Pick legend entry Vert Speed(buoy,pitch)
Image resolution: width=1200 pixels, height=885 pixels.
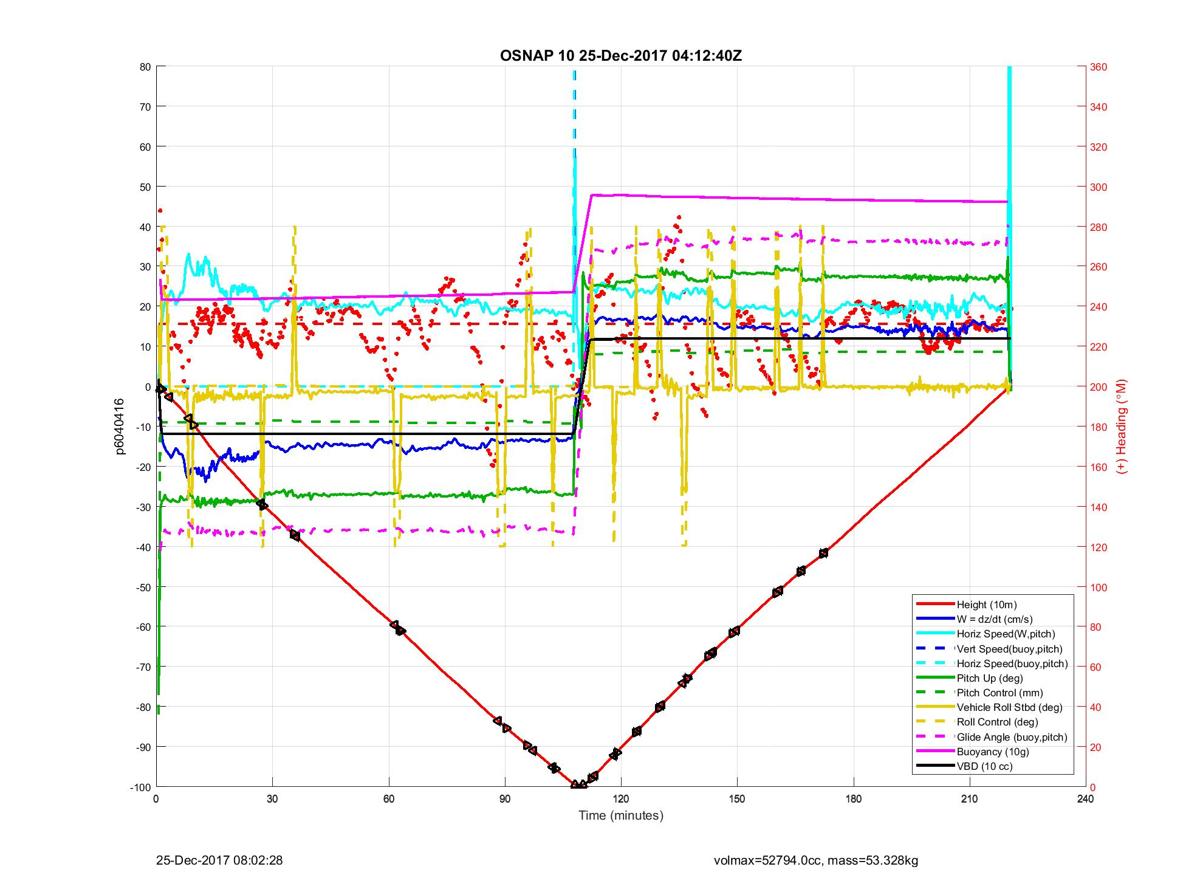pyautogui.click(x=1012, y=648)
